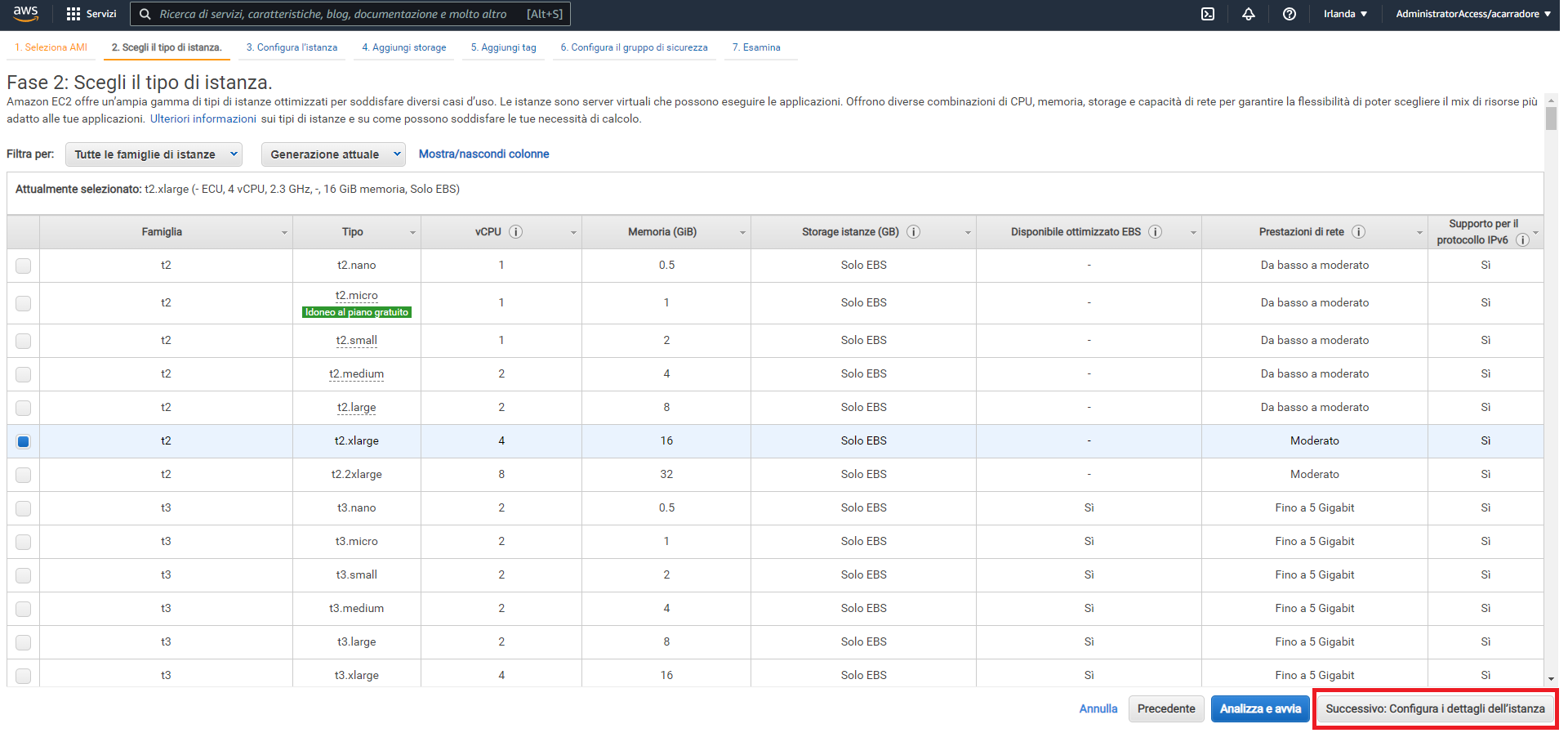Open the Servizi grid menu icon
The width and height of the screenshot is (1568, 733).
coord(73,14)
